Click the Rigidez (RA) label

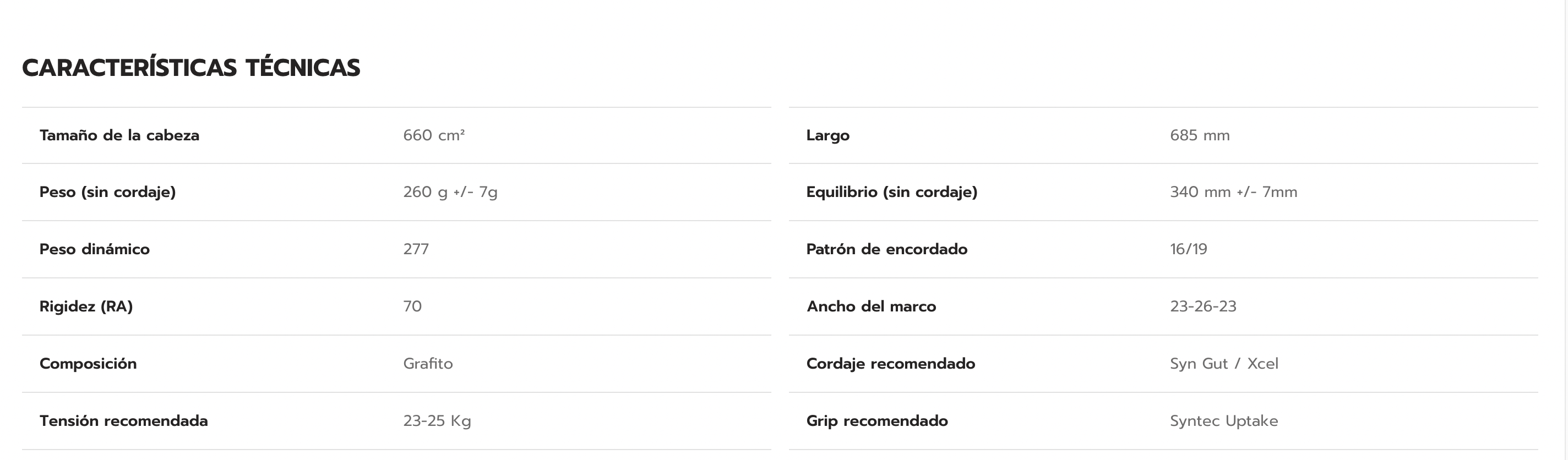pyautogui.click(x=86, y=306)
